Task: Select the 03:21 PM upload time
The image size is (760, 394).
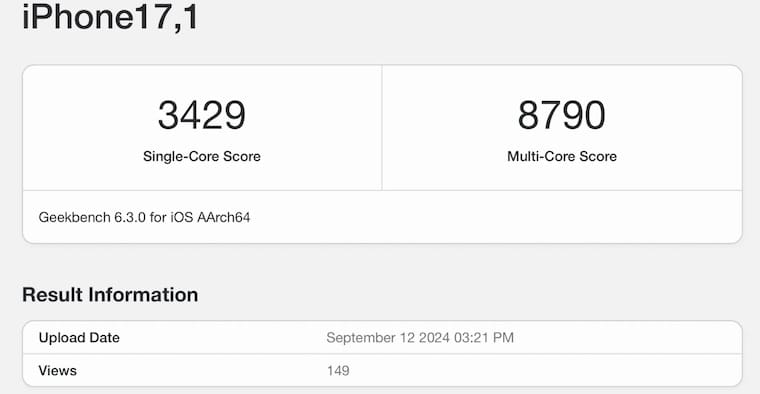Action: click(x=484, y=337)
